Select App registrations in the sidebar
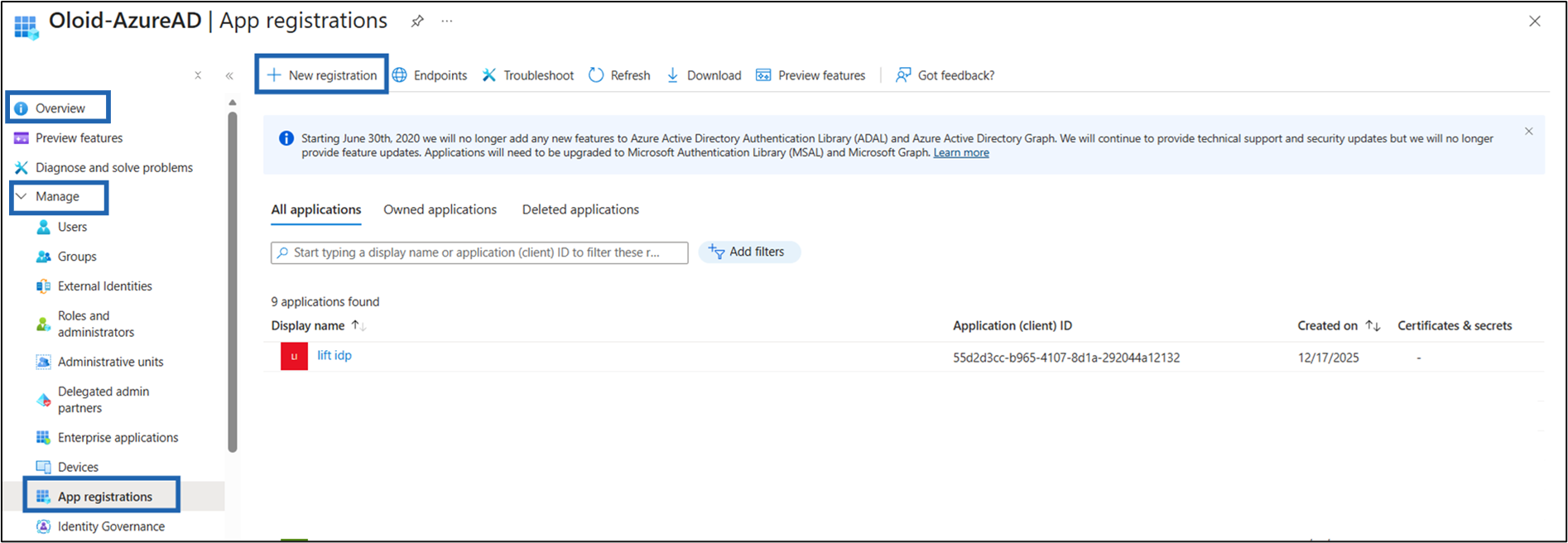The image size is (1568, 543). pyautogui.click(x=105, y=497)
